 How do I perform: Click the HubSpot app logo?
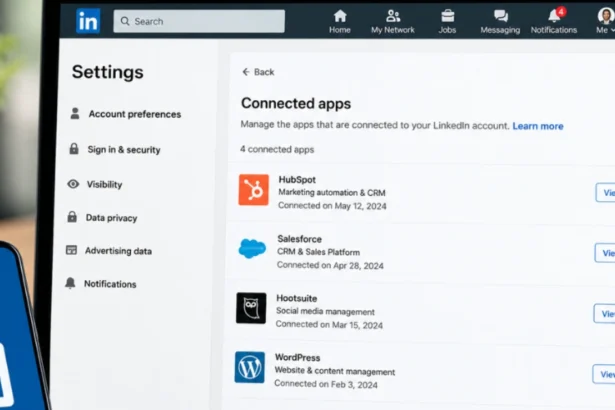[254, 190]
